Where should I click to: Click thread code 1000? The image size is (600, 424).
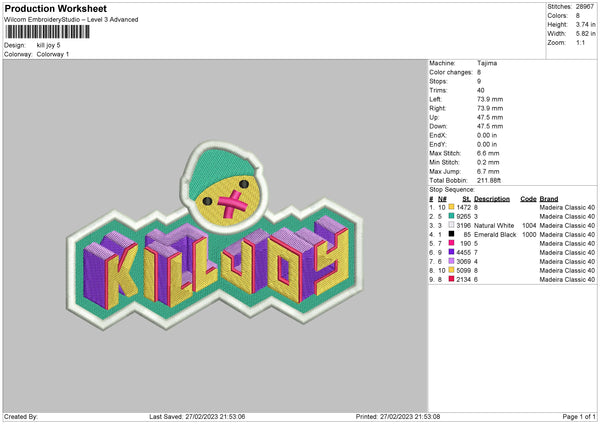click(x=529, y=235)
